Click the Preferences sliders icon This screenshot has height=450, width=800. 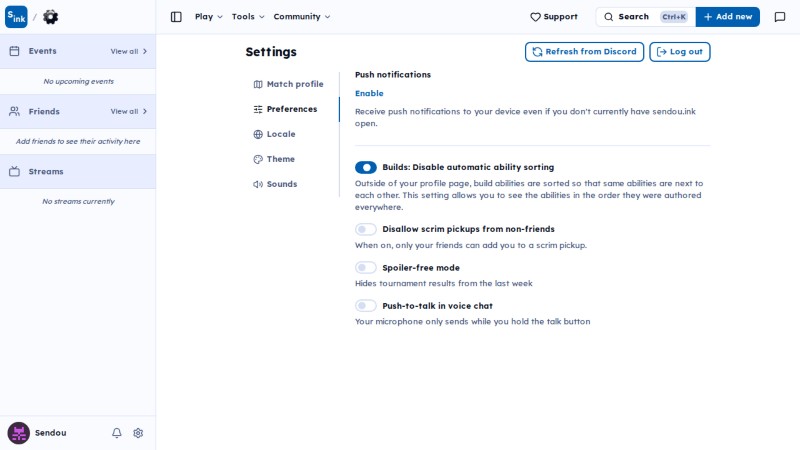258,109
